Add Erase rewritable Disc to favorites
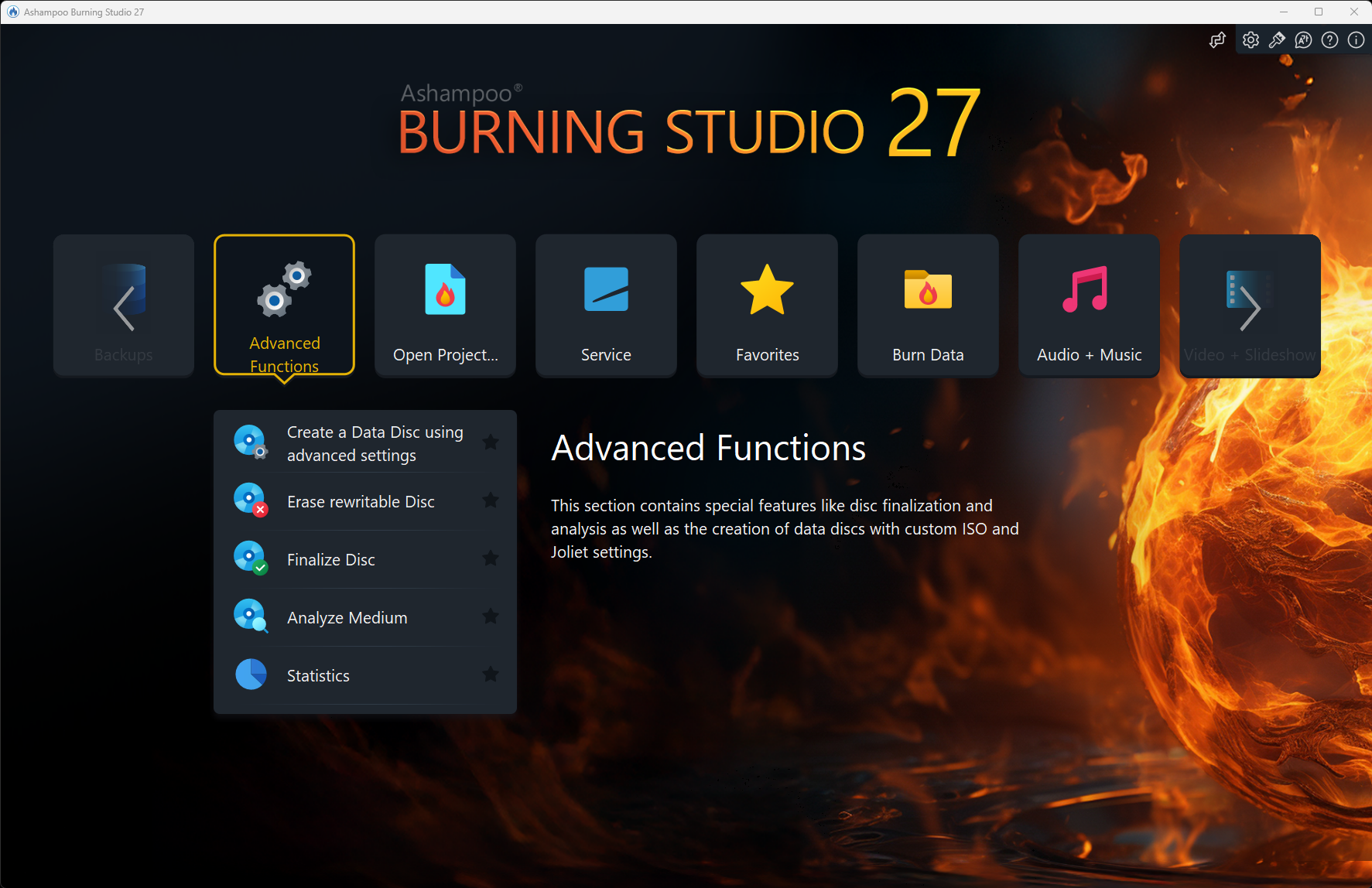 tap(491, 500)
